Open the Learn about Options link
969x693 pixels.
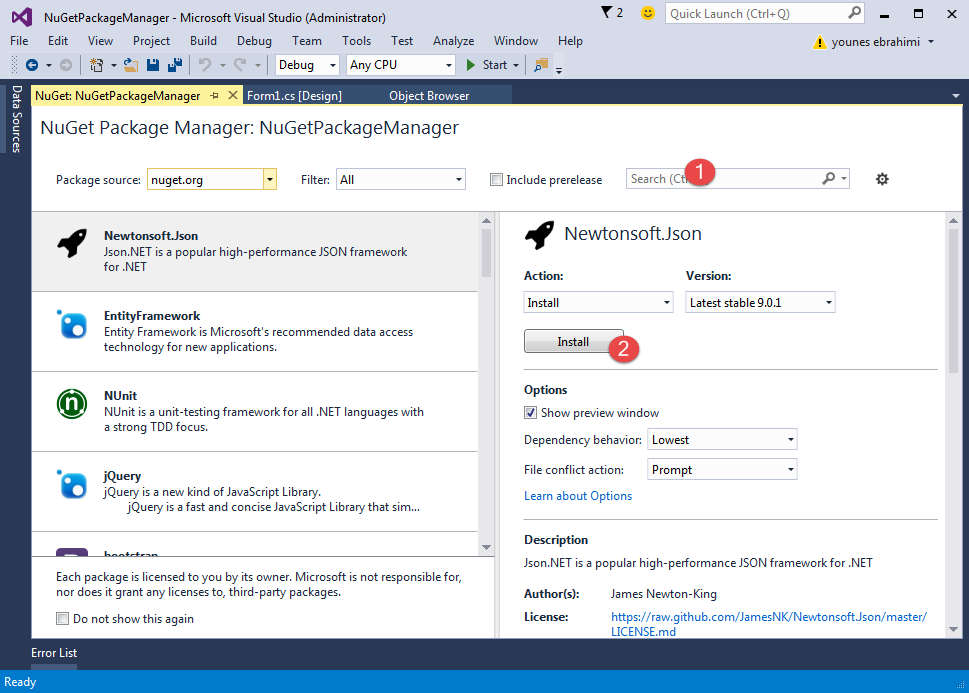578,495
